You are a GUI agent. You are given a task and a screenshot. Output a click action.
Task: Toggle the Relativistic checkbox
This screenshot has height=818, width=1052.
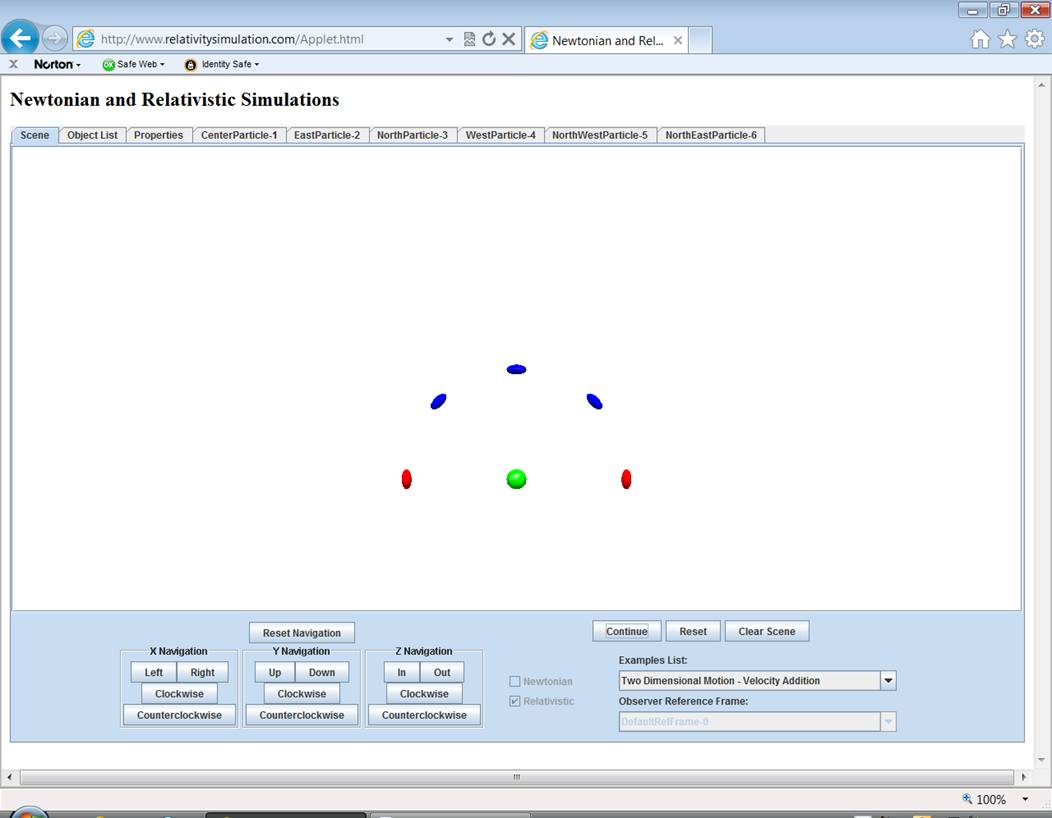[x=515, y=701]
